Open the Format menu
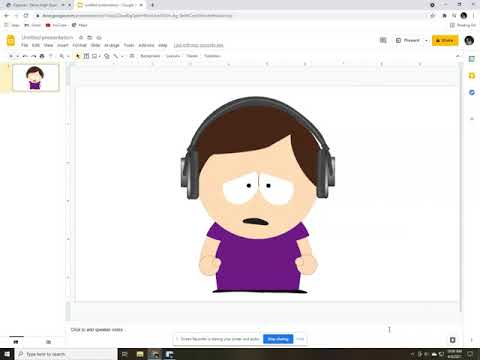The height and width of the screenshot is (360, 480). (79, 45)
